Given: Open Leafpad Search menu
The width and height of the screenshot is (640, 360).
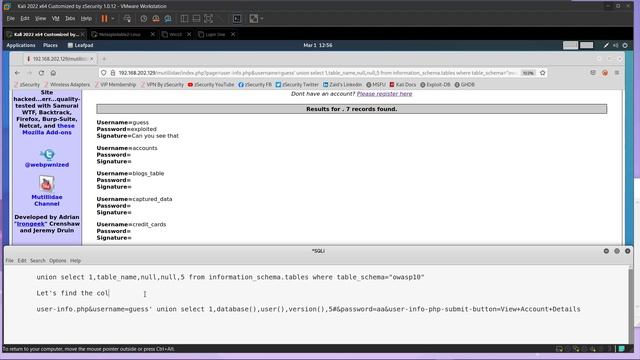Looking at the screenshot, I should [38, 260].
